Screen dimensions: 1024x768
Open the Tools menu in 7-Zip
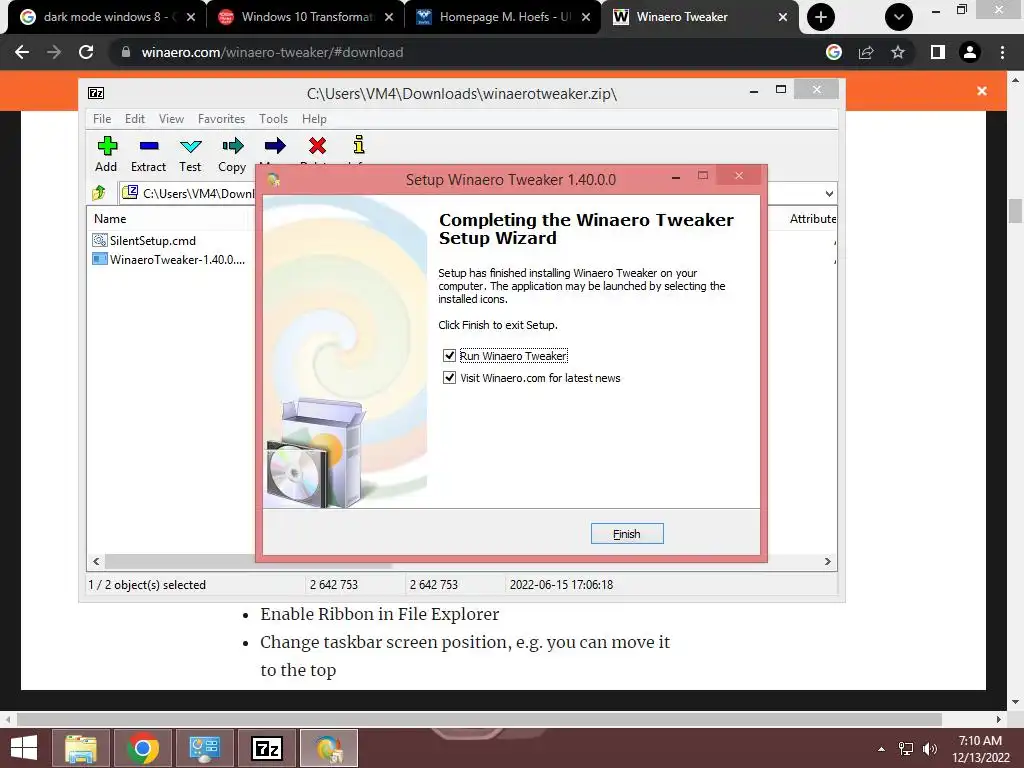point(273,119)
